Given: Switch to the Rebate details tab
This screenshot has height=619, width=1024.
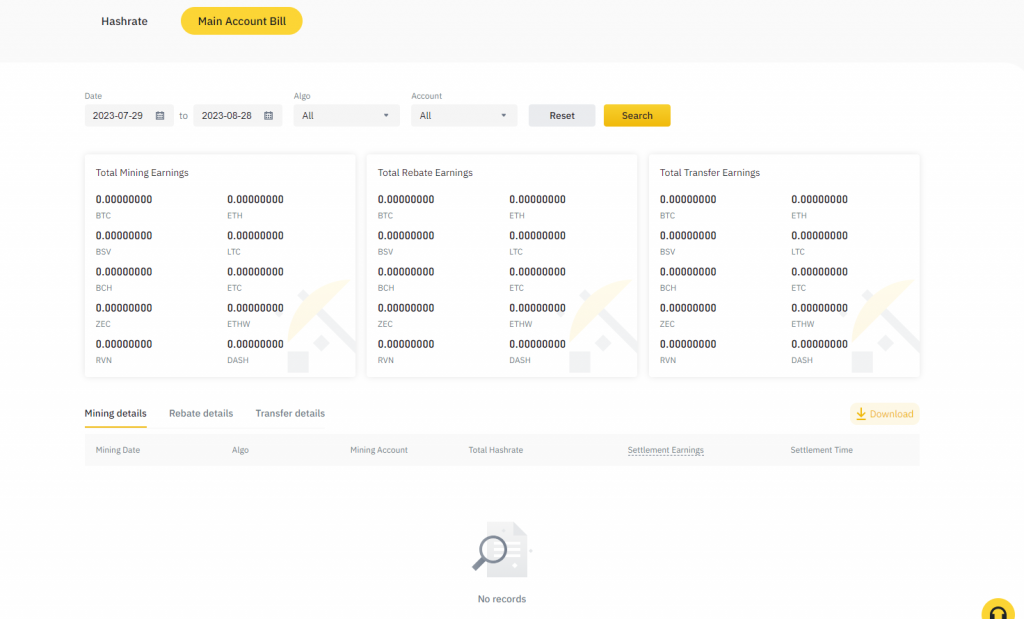Looking at the screenshot, I should (x=202, y=413).
